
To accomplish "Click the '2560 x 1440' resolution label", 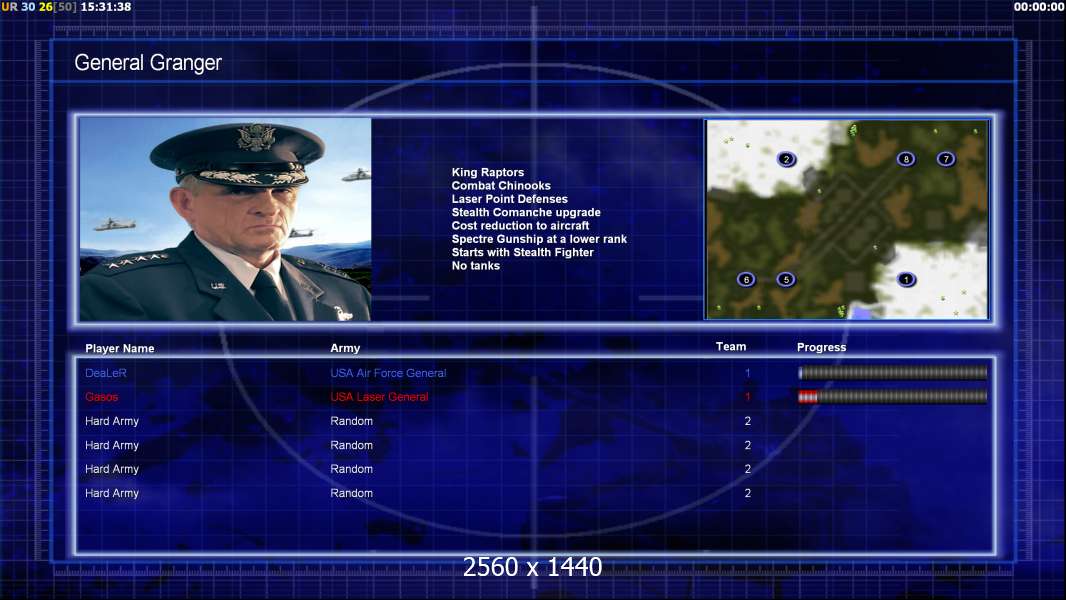I will pyautogui.click(x=532, y=567).
